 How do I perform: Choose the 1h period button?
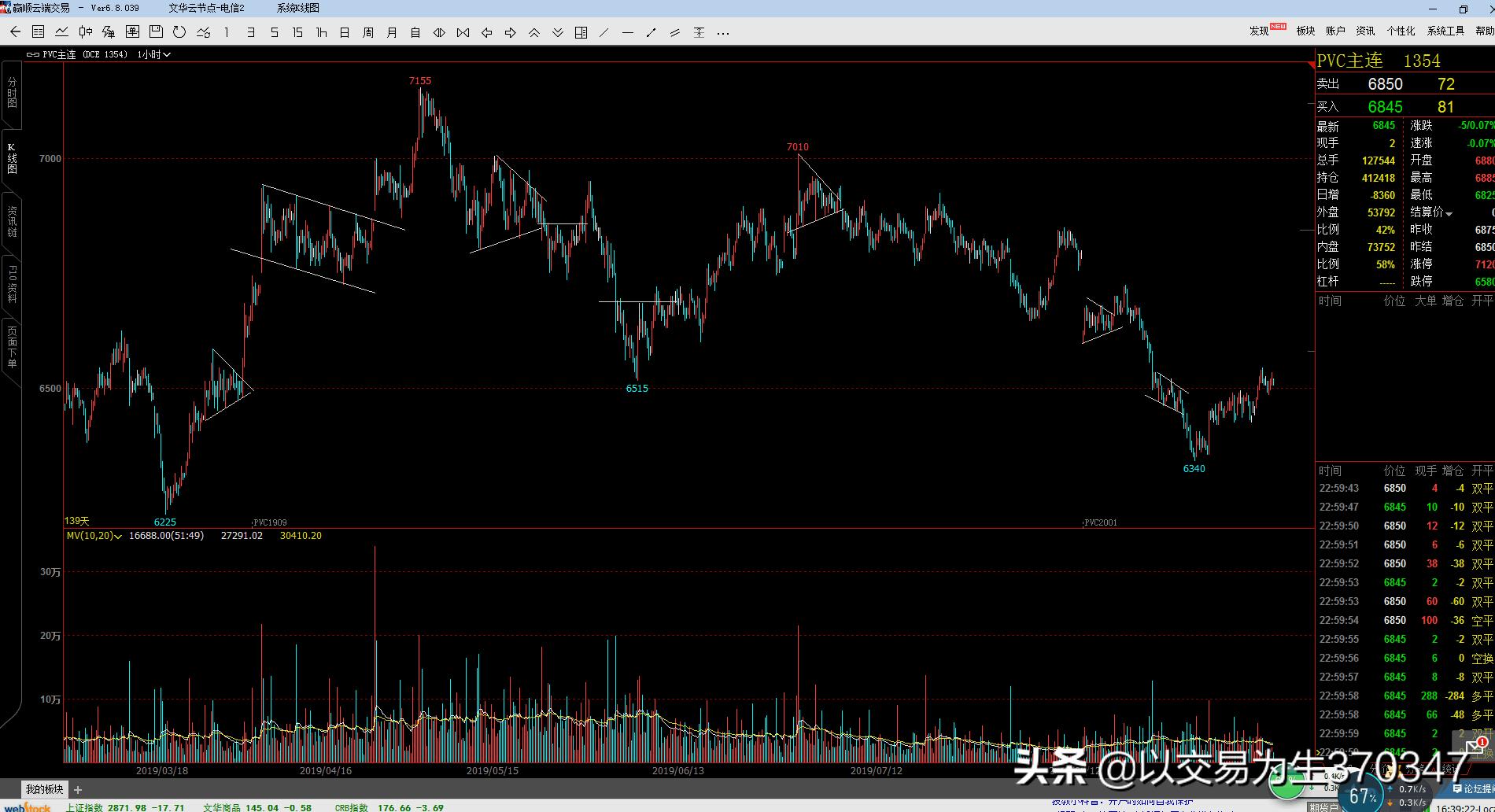click(321, 32)
